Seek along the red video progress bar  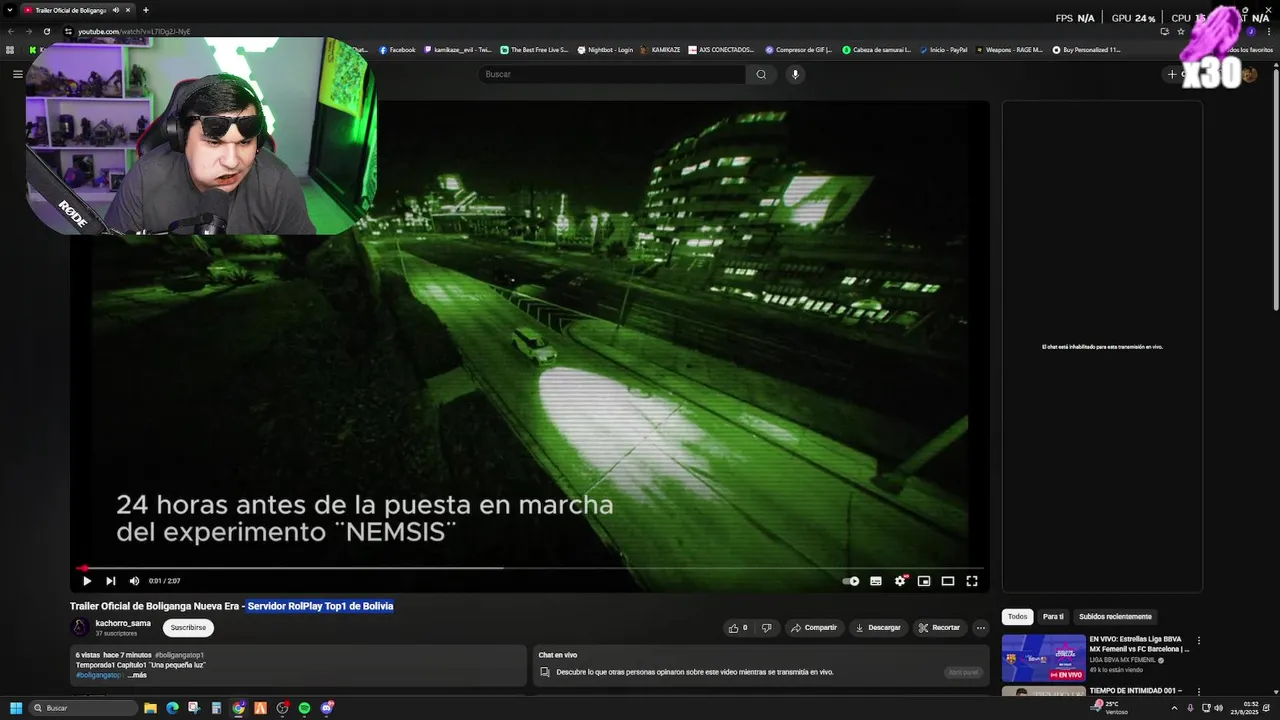pos(530,568)
